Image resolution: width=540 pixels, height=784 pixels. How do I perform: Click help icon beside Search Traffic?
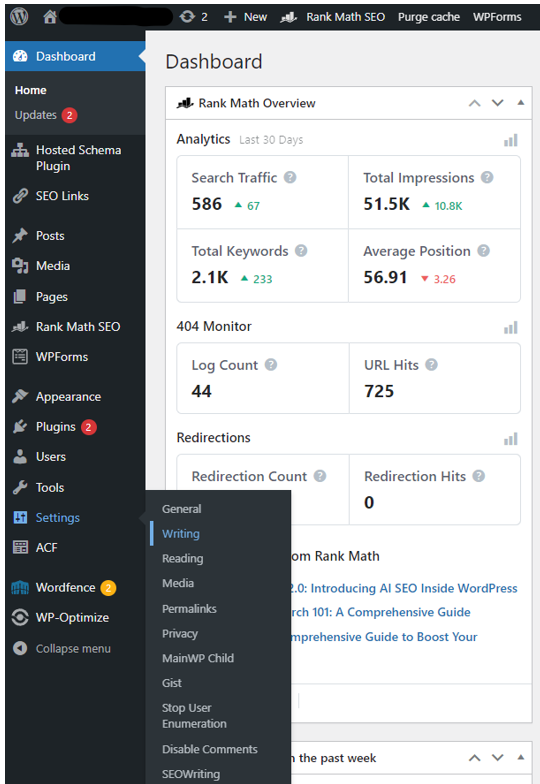click(290, 178)
